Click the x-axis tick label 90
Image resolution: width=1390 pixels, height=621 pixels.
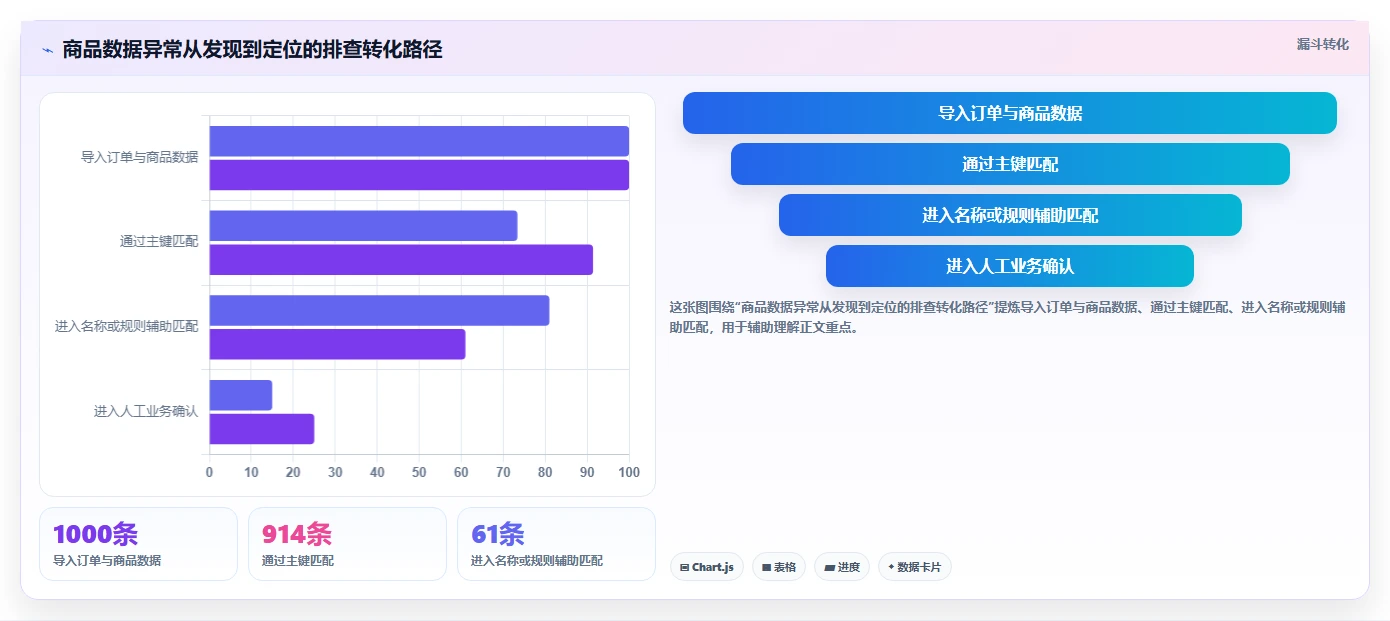pyautogui.click(x=587, y=472)
